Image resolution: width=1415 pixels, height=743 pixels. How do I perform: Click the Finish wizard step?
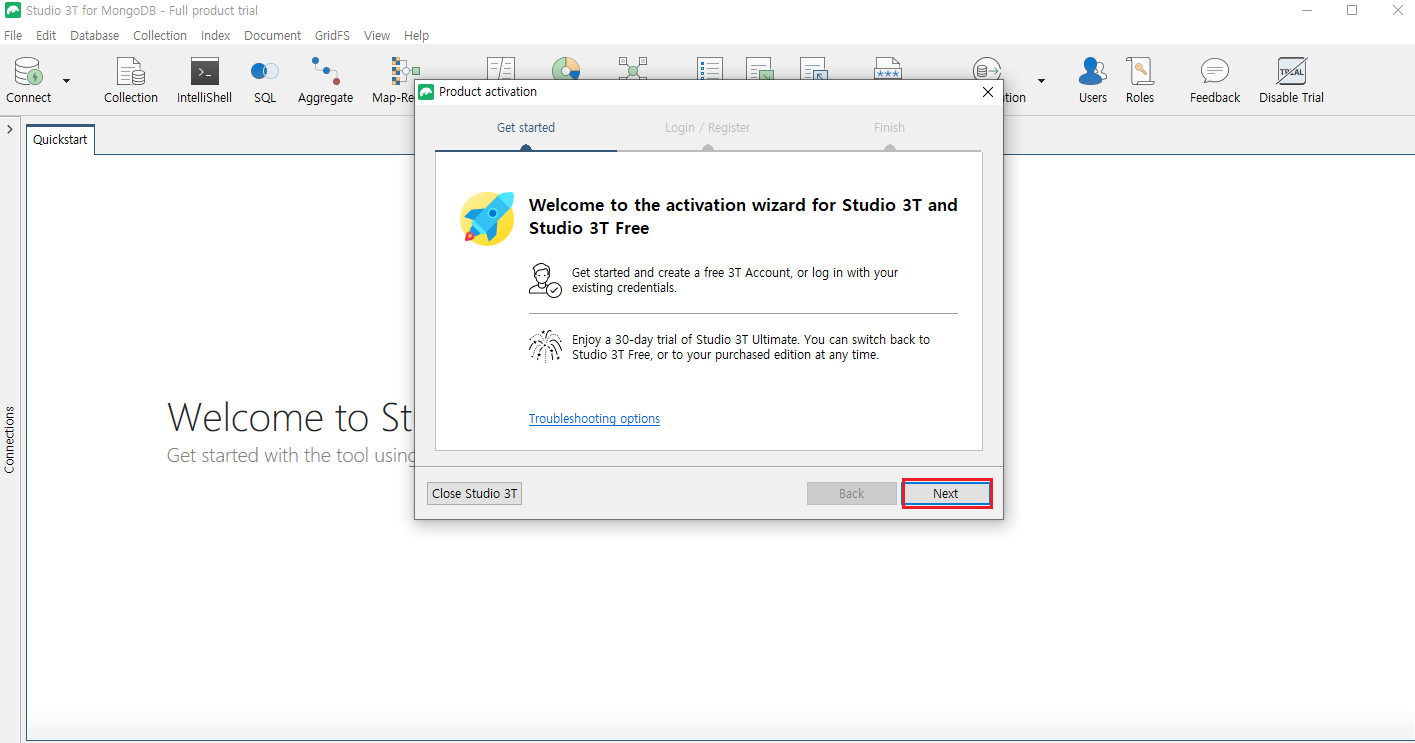click(889, 128)
